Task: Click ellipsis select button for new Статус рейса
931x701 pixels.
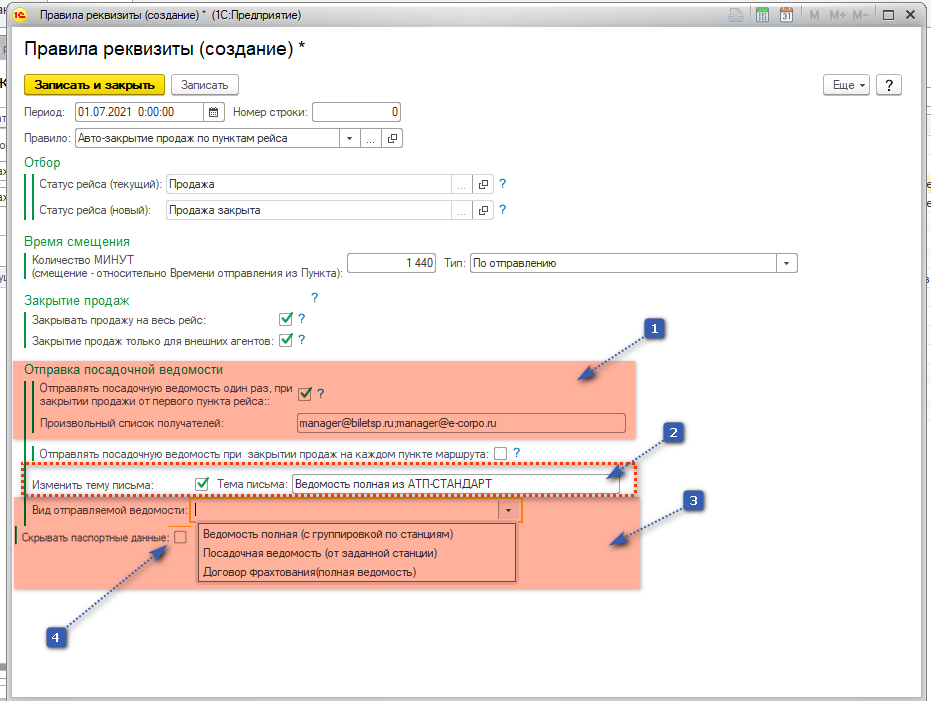Action: click(461, 211)
